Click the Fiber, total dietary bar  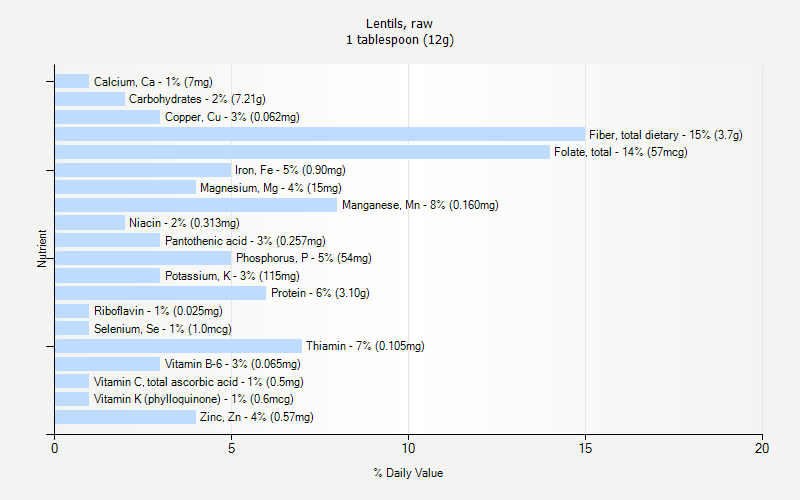[320, 134]
